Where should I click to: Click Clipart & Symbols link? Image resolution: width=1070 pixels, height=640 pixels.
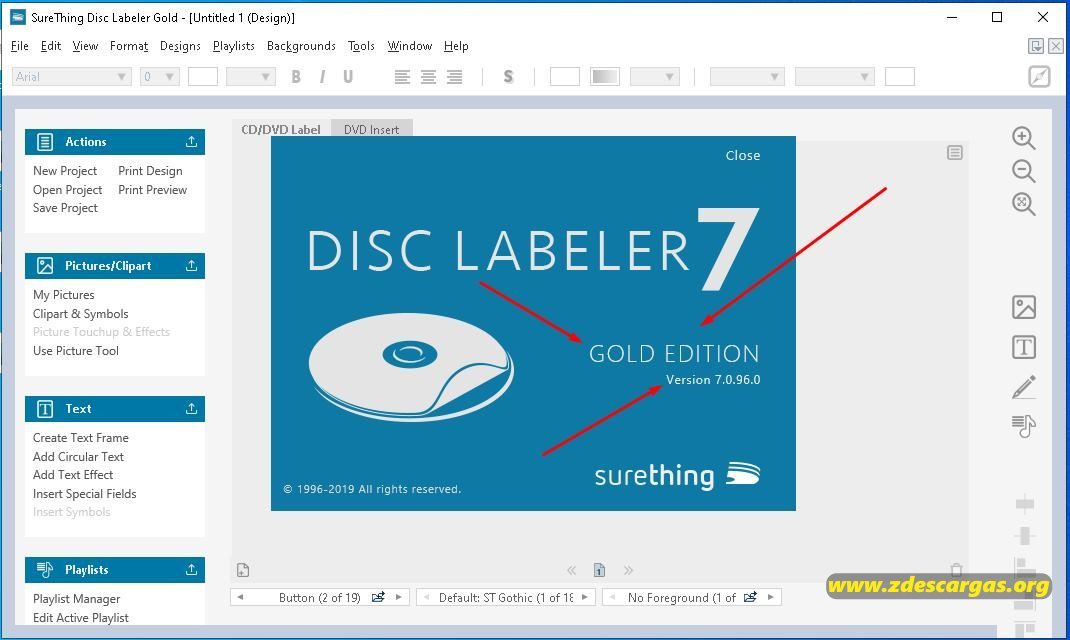(81, 314)
